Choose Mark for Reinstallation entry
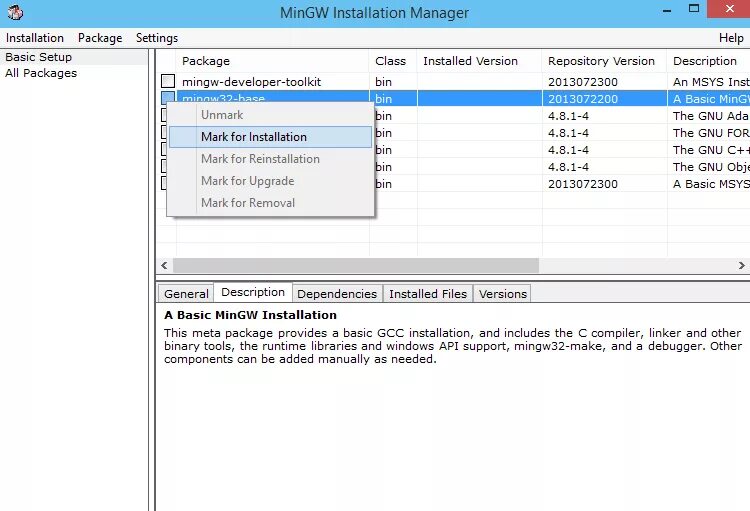Image resolution: width=750 pixels, height=511 pixels. coord(270,159)
